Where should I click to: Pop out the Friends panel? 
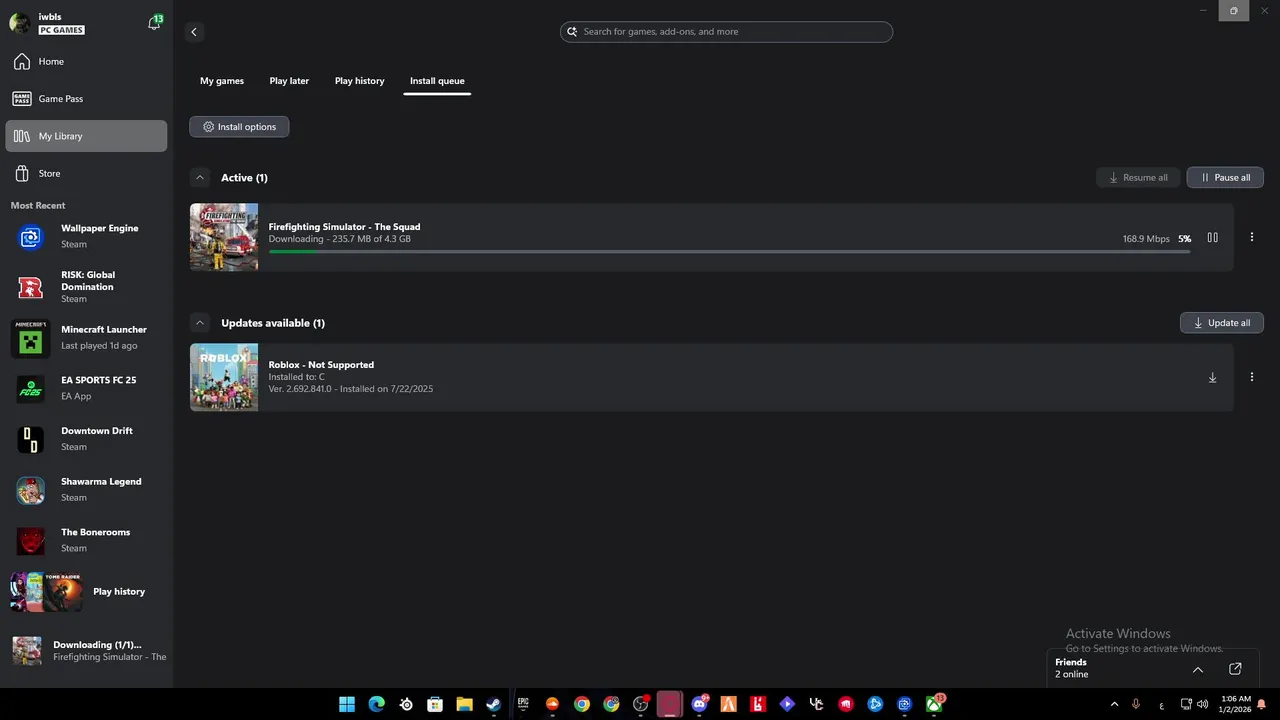(x=1235, y=669)
